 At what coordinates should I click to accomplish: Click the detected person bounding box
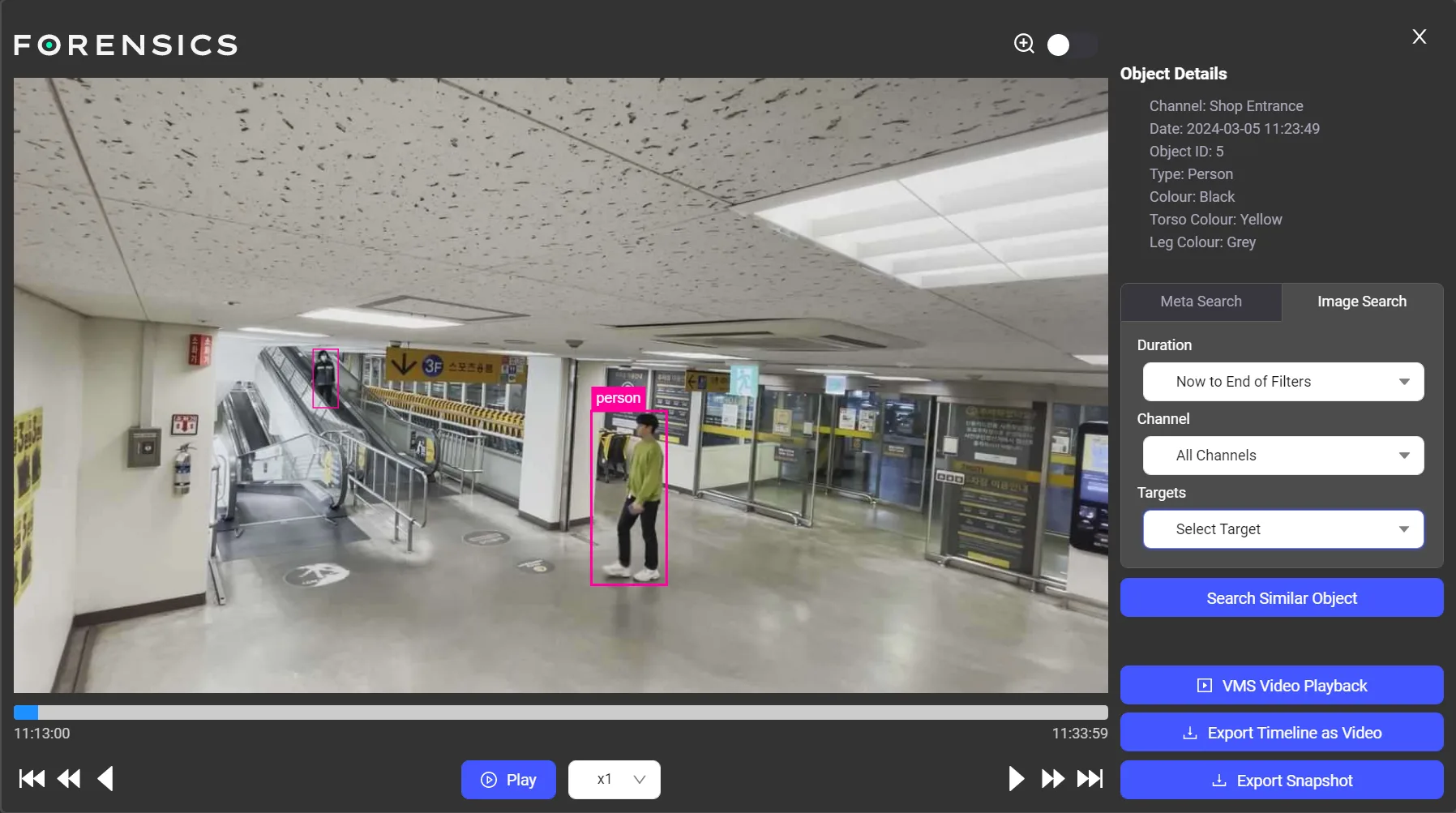click(x=629, y=498)
